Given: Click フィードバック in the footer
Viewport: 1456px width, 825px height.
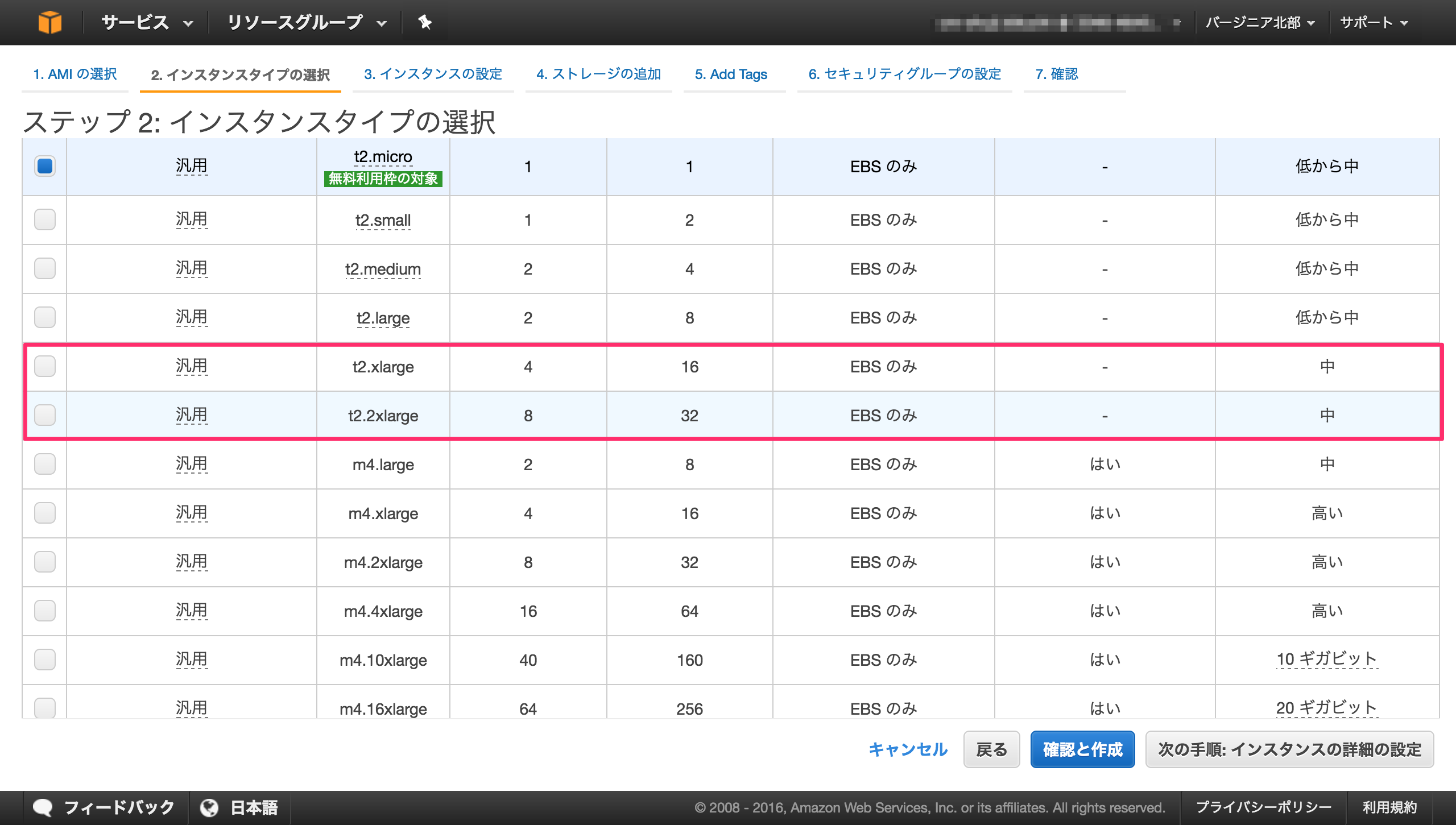Looking at the screenshot, I should pos(119,807).
